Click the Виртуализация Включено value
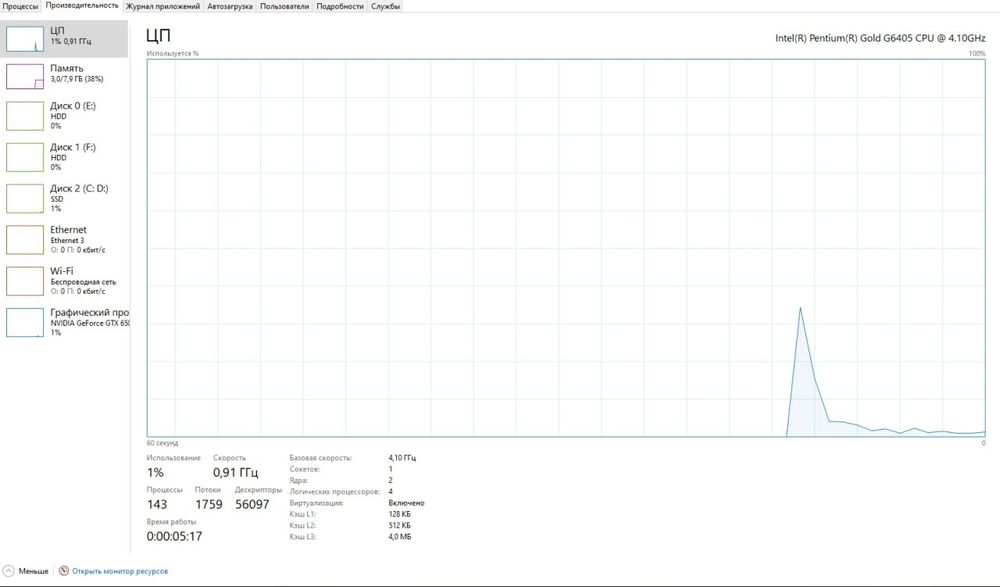The height and width of the screenshot is (587, 1000). point(406,503)
